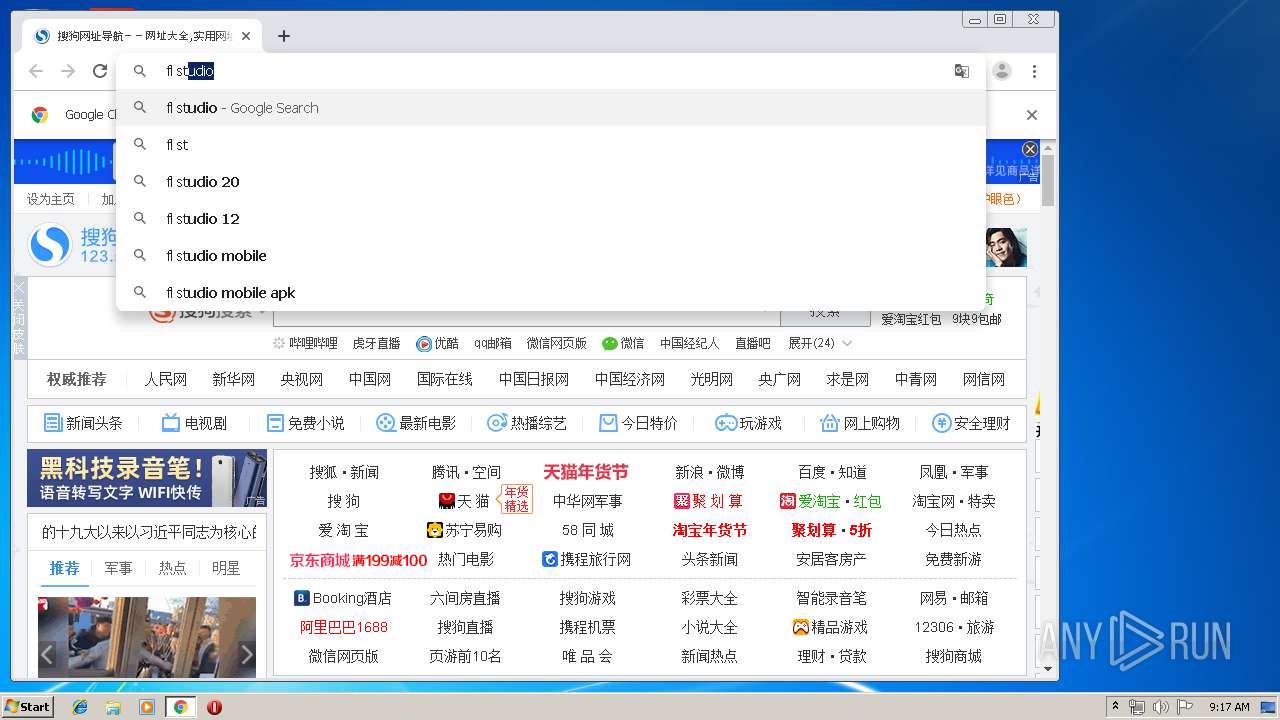Click the 9:17 AM clock
1280x720 pixels.
(x=1229, y=707)
